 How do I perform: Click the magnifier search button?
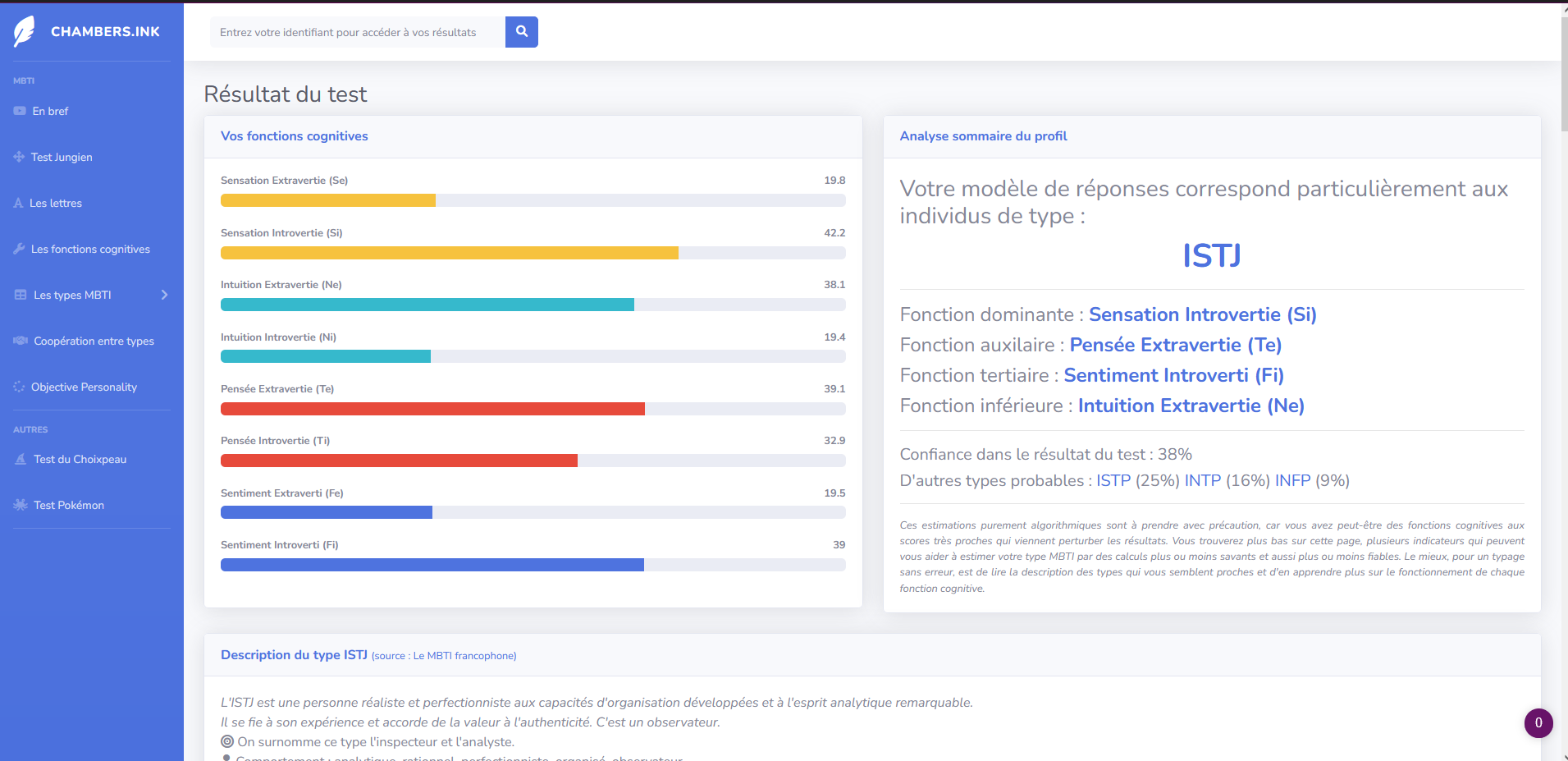(x=521, y=32)
